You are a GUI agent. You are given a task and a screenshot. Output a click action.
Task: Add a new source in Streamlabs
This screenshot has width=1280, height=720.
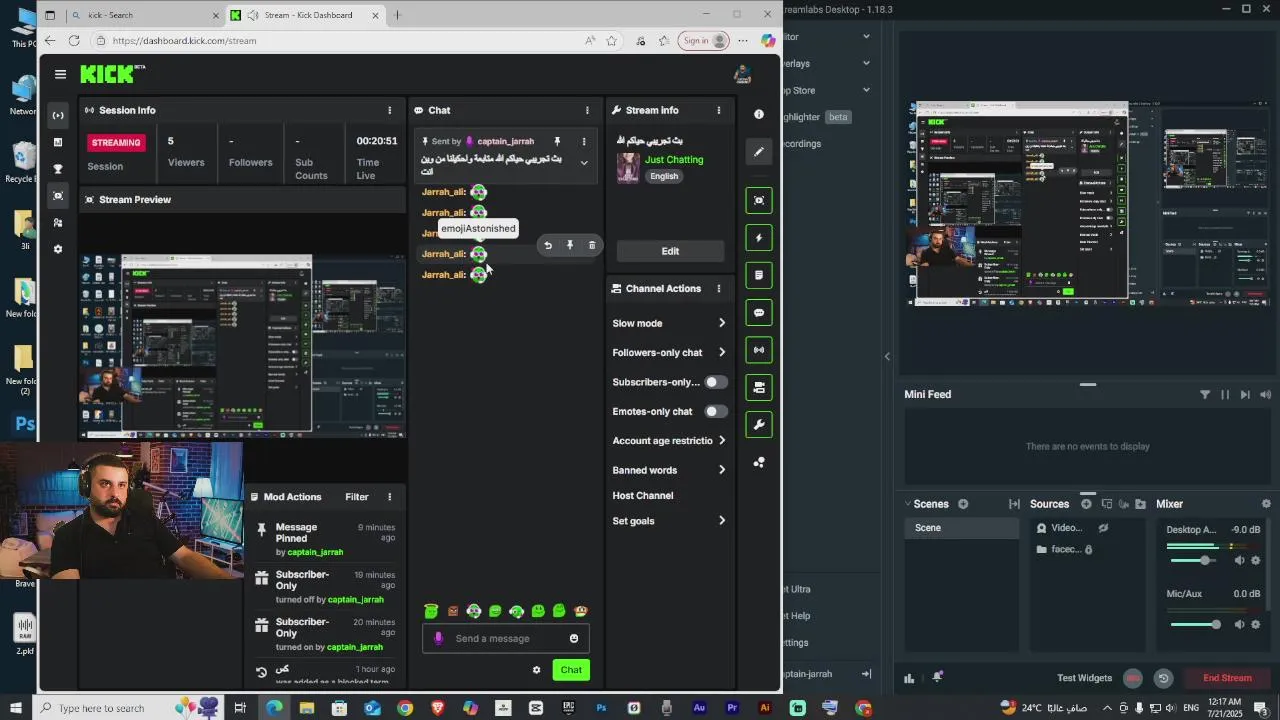point(1086,504)
